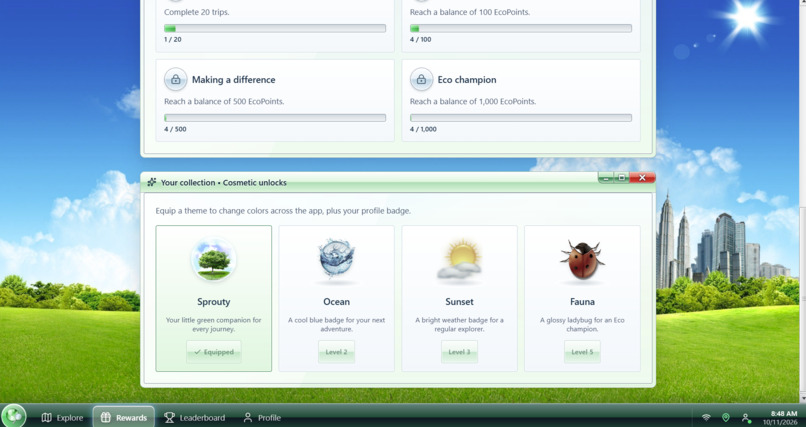Viewport: 806px width, 427px height.
Task: Click the '4 / 500' progress value
Action: tap(175, 129)
